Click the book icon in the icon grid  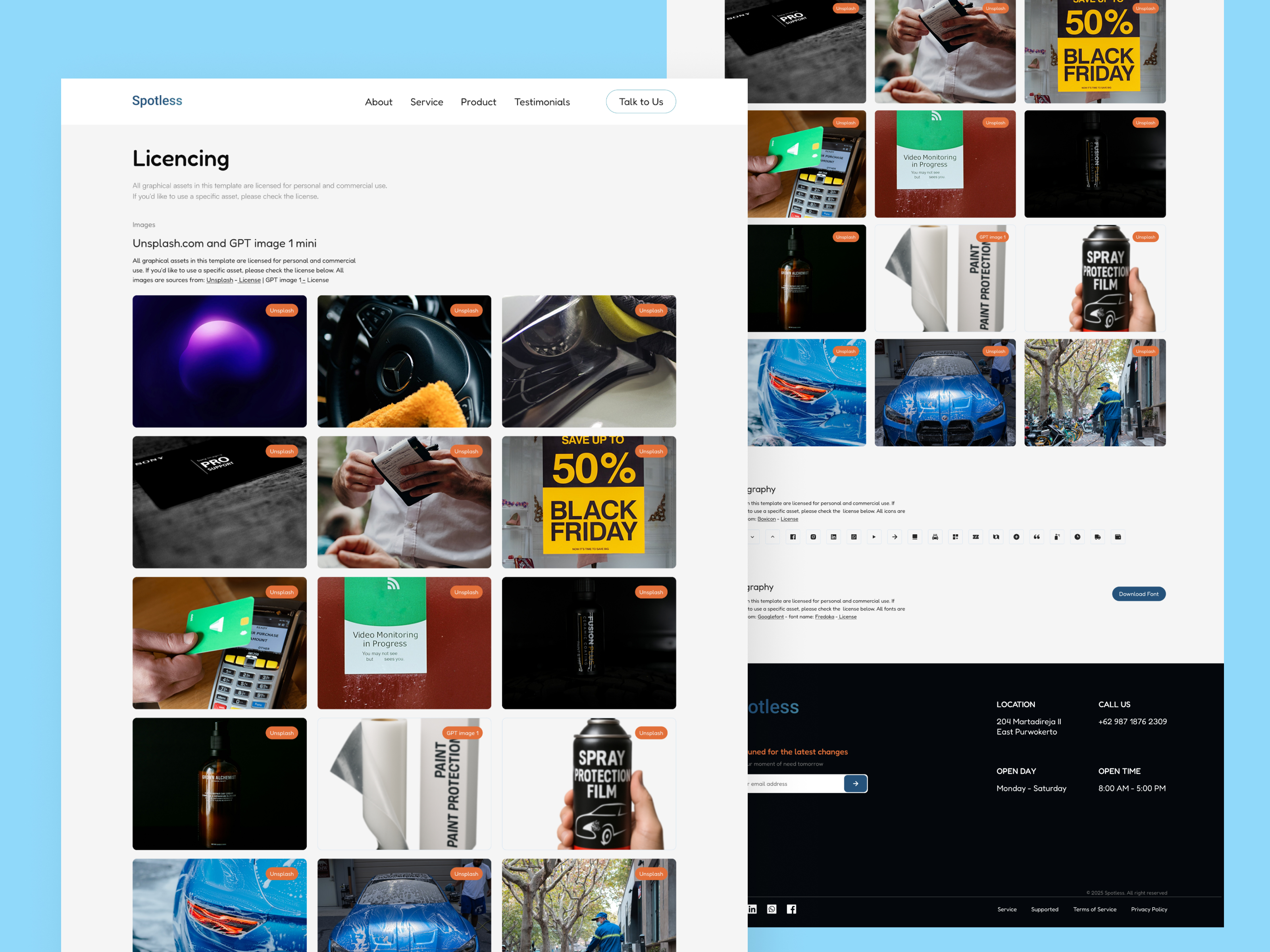[915, 537]
